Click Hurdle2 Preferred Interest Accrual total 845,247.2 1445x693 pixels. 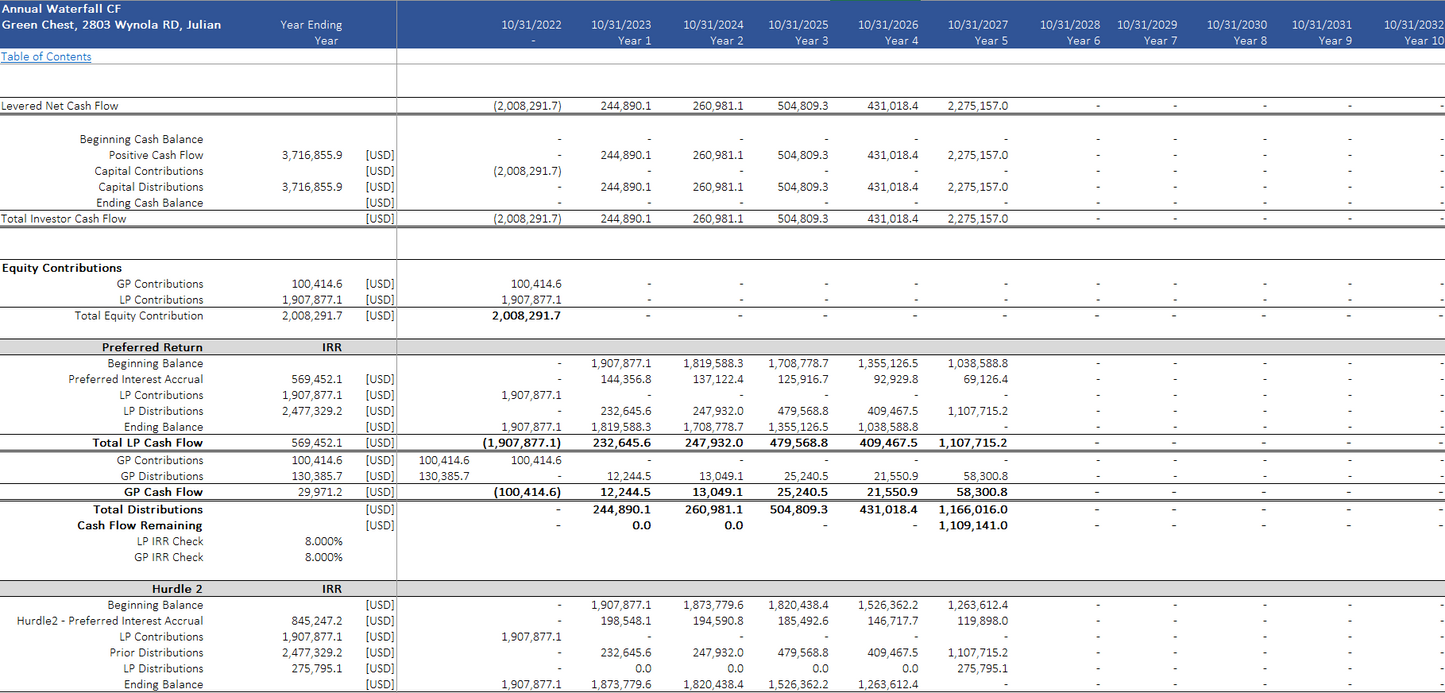[x=316, y=621]
